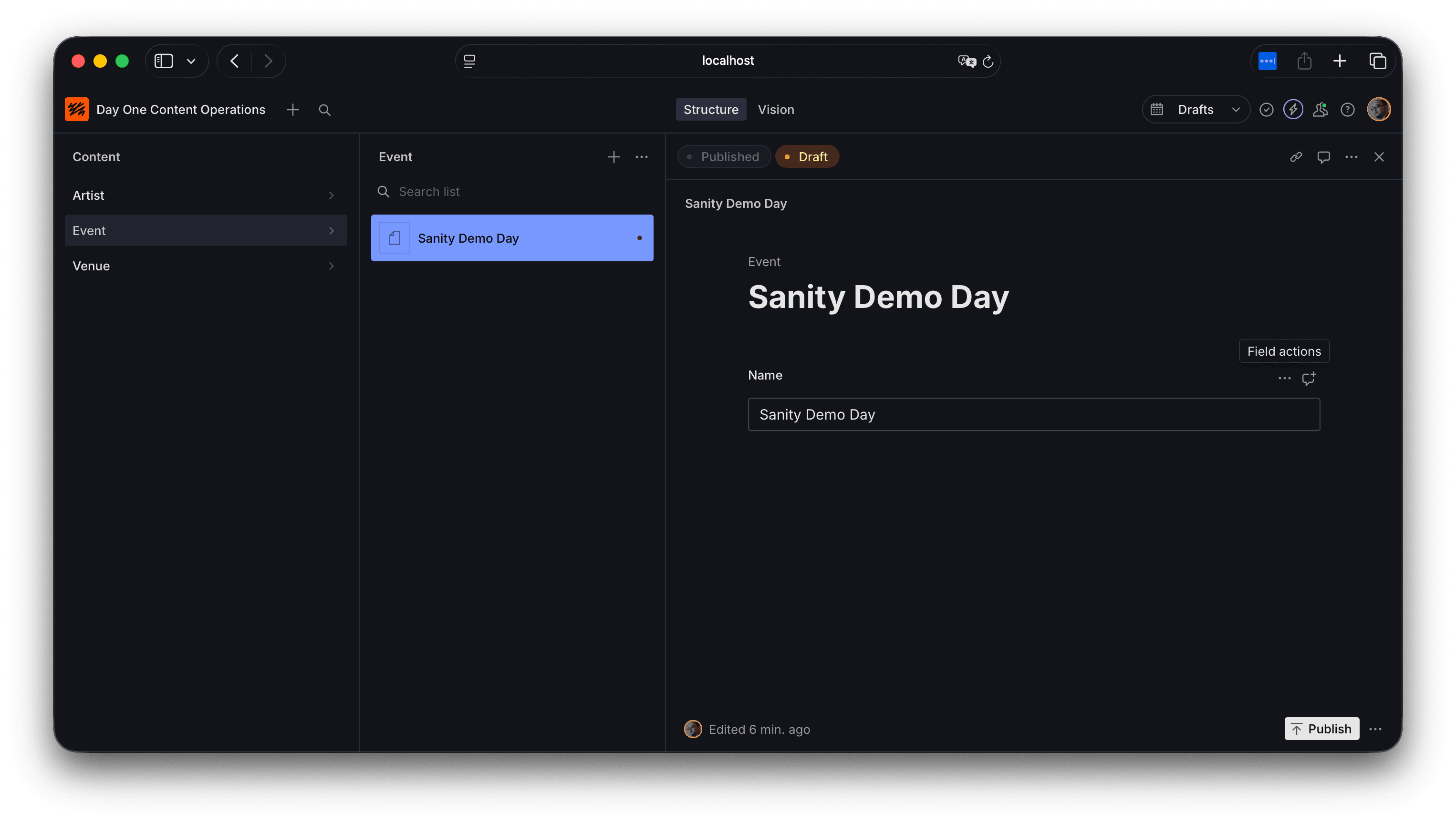The height and width of the screenshot is (823, 1456).
Task: Click the Publish button
Action: pyautogui.click(x=1321, y=729)
